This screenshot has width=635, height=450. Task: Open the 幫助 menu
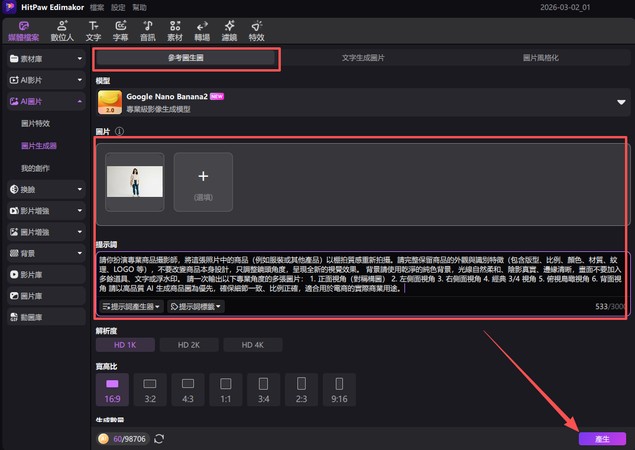139,7
